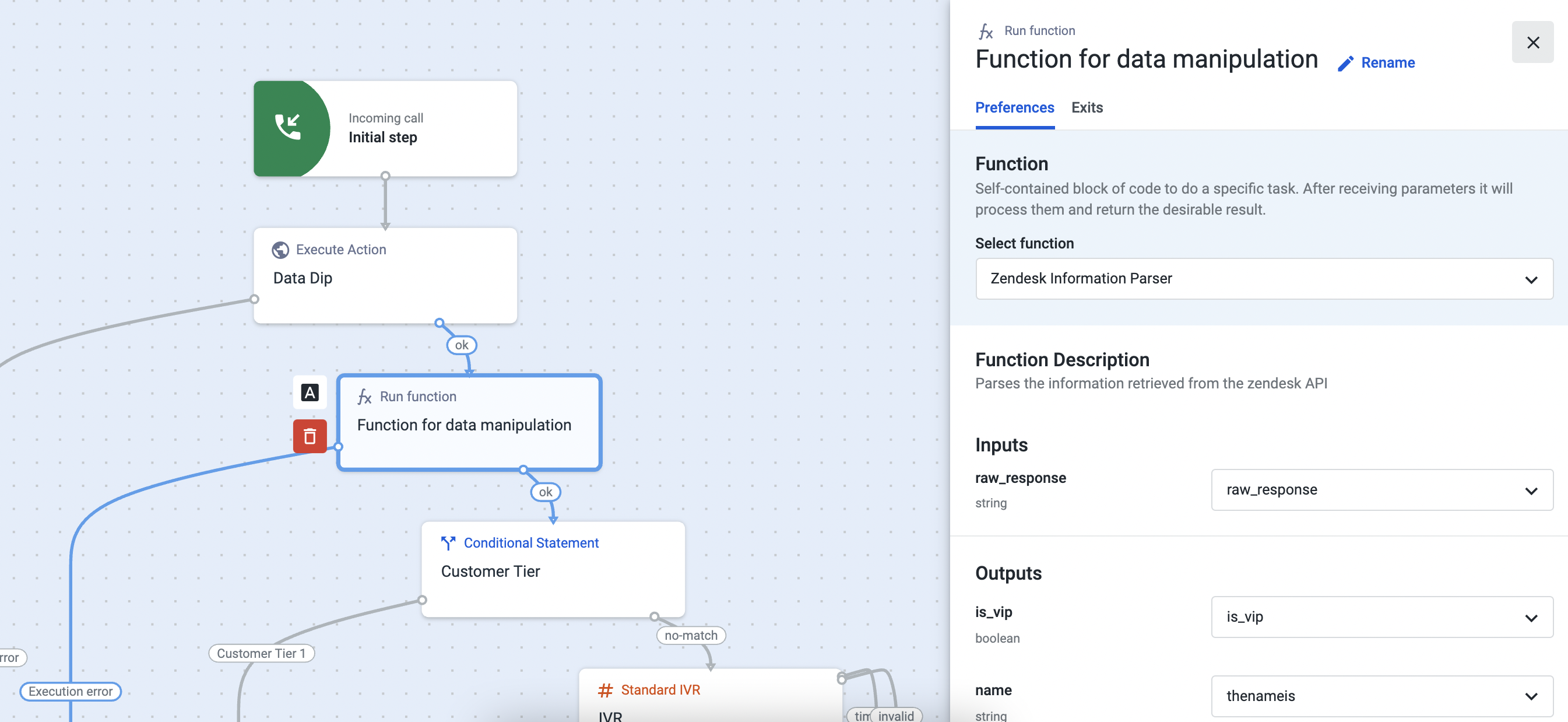This screenshot has width=1568, height=722.
Task: Click the Execution error exit label
Action: [71, 691]
